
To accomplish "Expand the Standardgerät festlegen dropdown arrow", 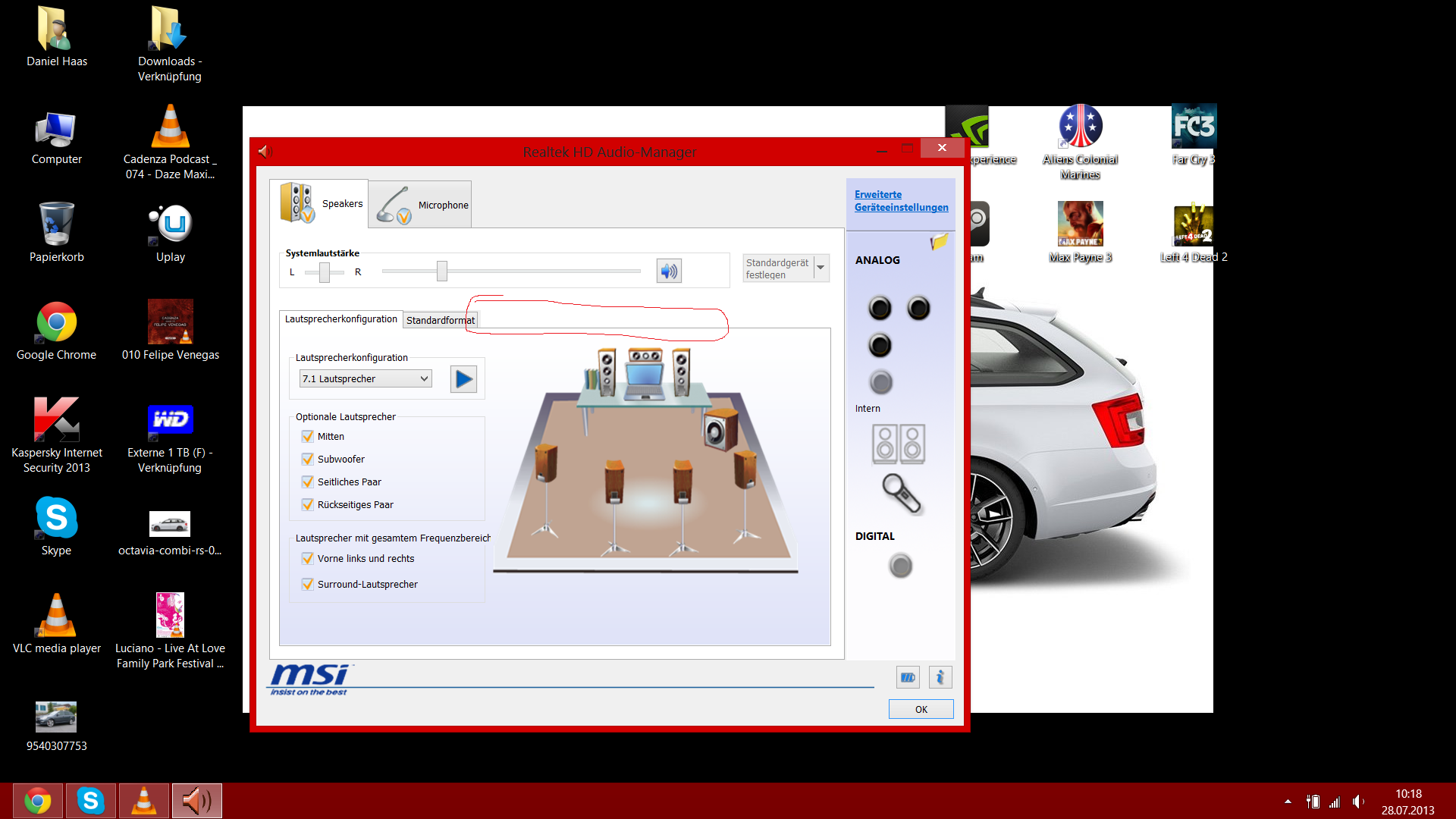I will (821, 268).
